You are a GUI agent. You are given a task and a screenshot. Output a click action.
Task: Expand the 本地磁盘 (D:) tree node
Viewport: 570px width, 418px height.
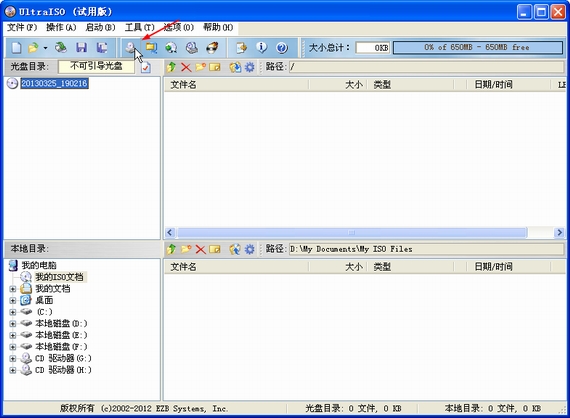pos(13,323)
